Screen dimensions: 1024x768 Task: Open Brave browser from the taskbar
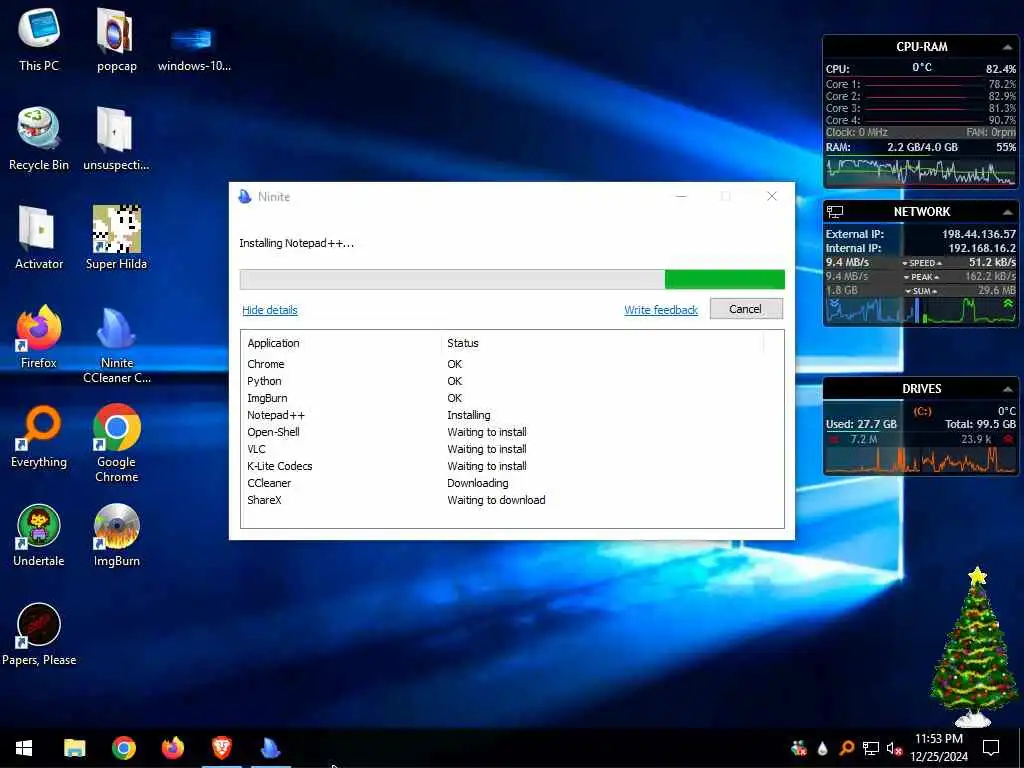[x=221, y=748]
